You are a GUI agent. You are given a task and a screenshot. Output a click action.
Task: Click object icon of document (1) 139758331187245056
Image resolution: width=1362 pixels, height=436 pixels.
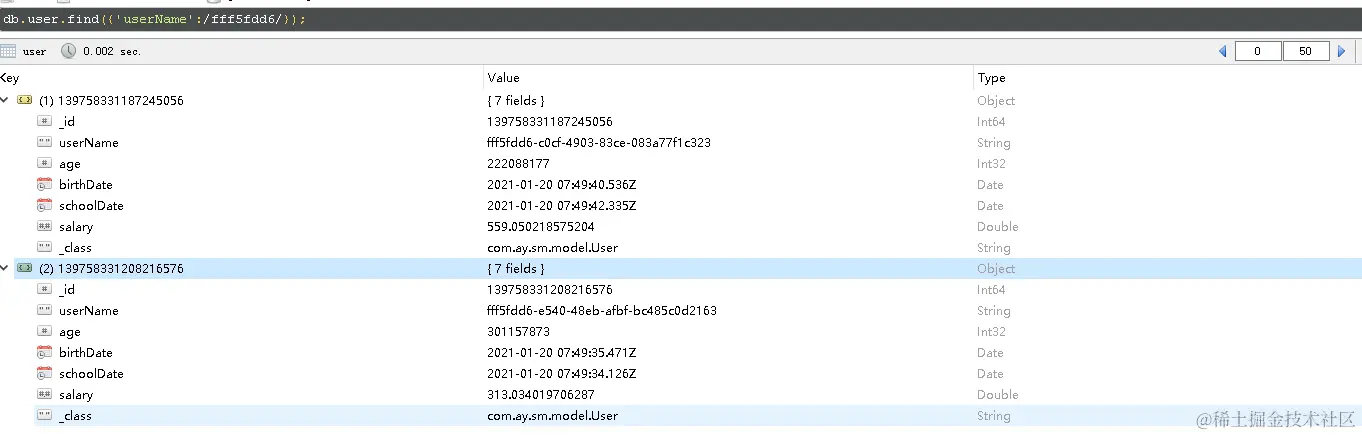(25, 100)
